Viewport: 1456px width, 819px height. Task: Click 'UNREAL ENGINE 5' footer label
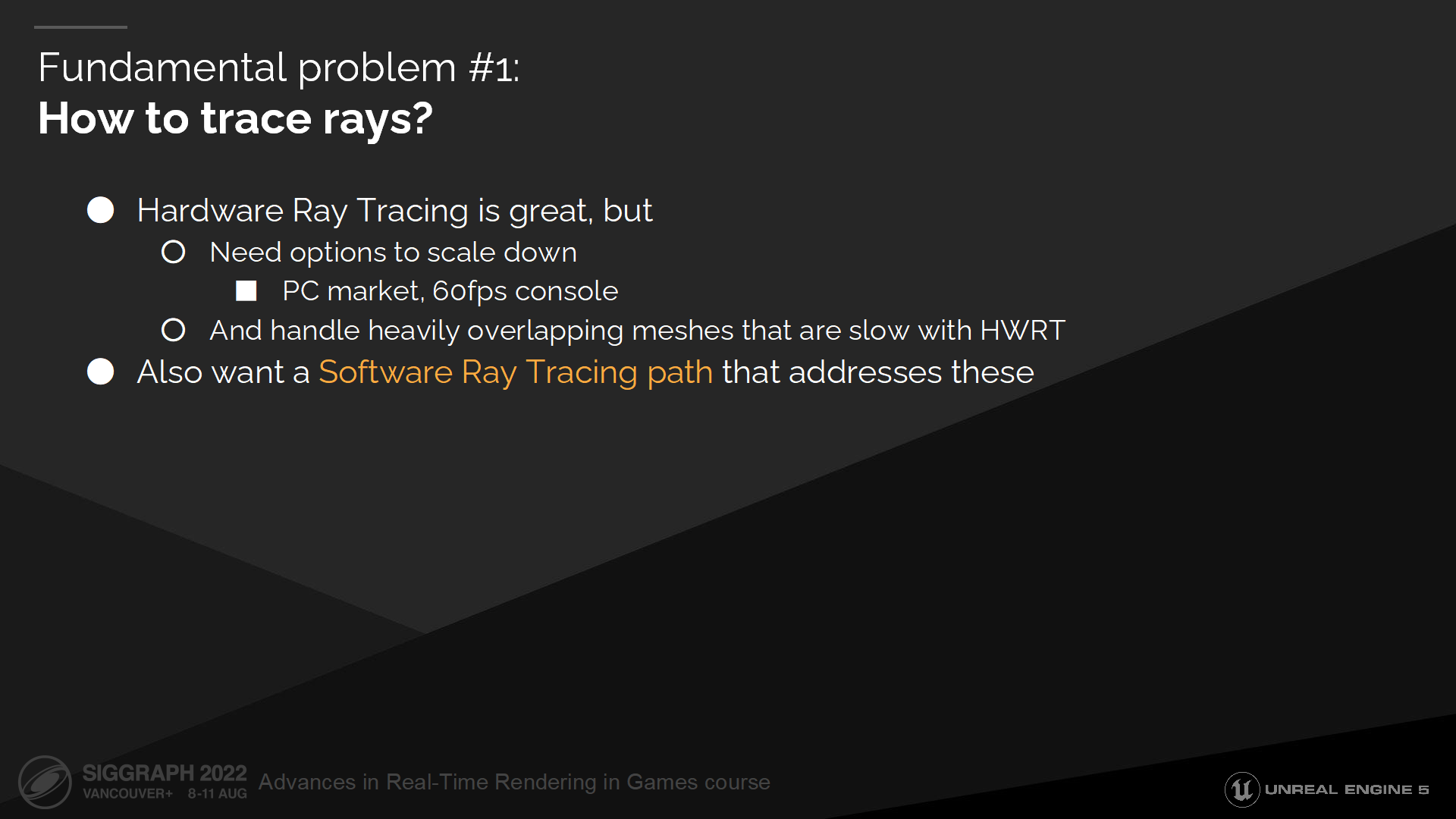coord(1347,789)
